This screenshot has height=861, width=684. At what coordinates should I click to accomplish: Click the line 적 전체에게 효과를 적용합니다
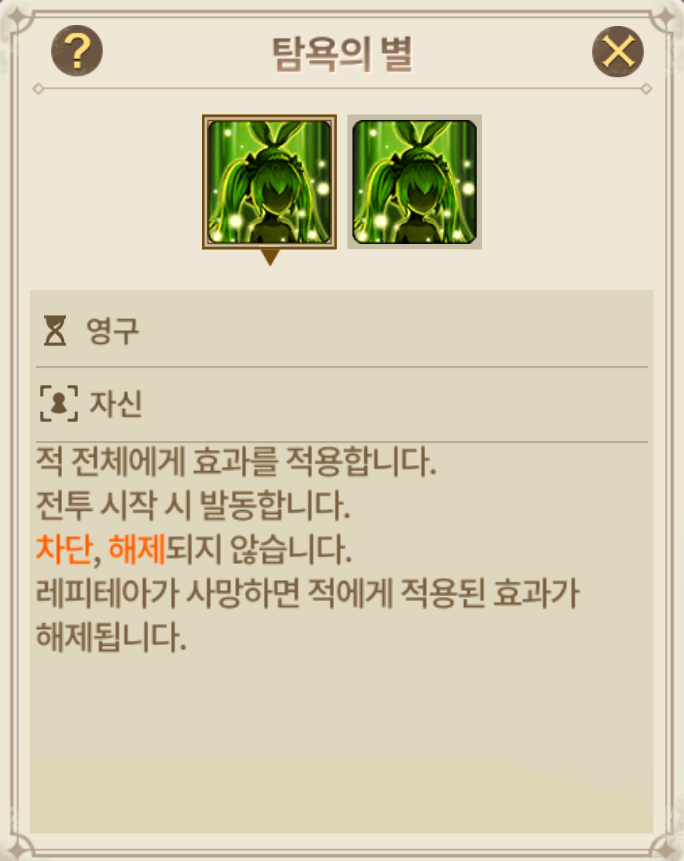click(x=236, y=461)
